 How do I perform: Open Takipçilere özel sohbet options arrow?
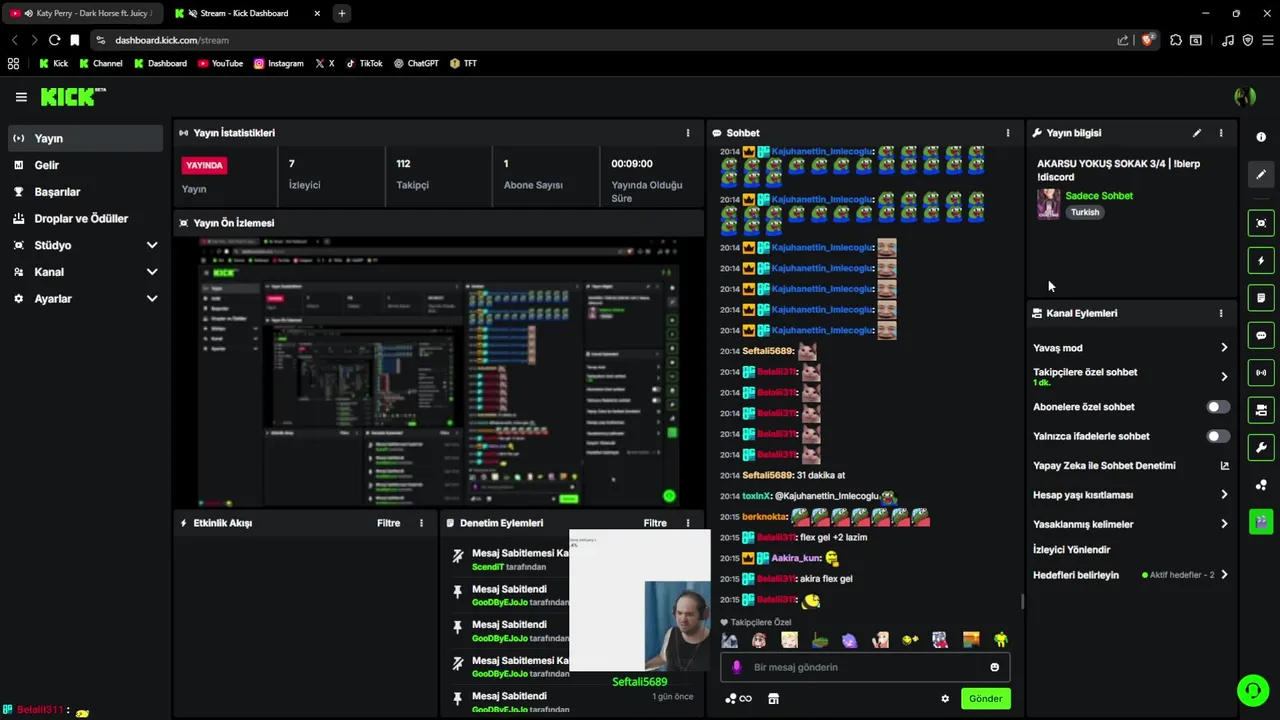tap(1224, 377)
